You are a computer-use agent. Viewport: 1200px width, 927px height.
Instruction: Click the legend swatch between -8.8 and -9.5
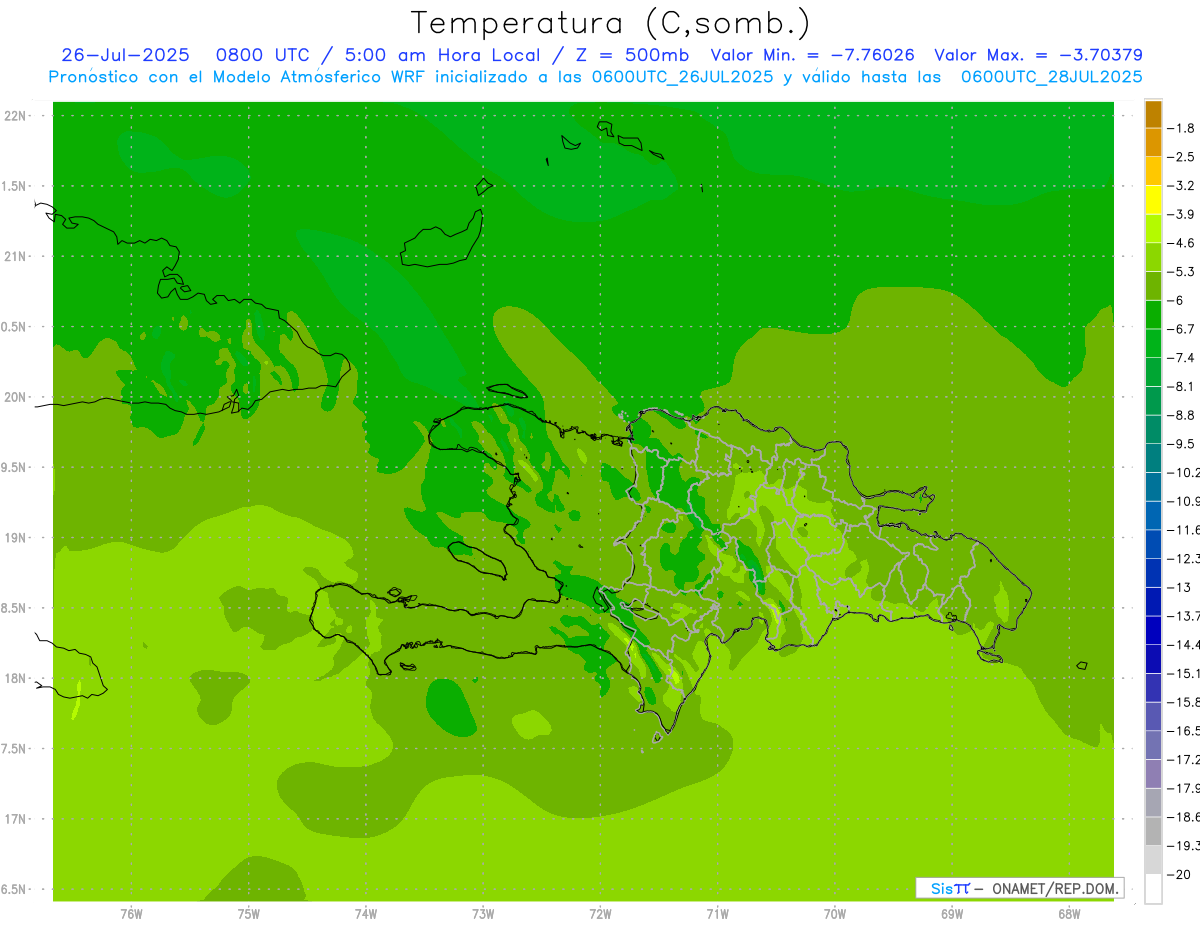[1153, 429]
